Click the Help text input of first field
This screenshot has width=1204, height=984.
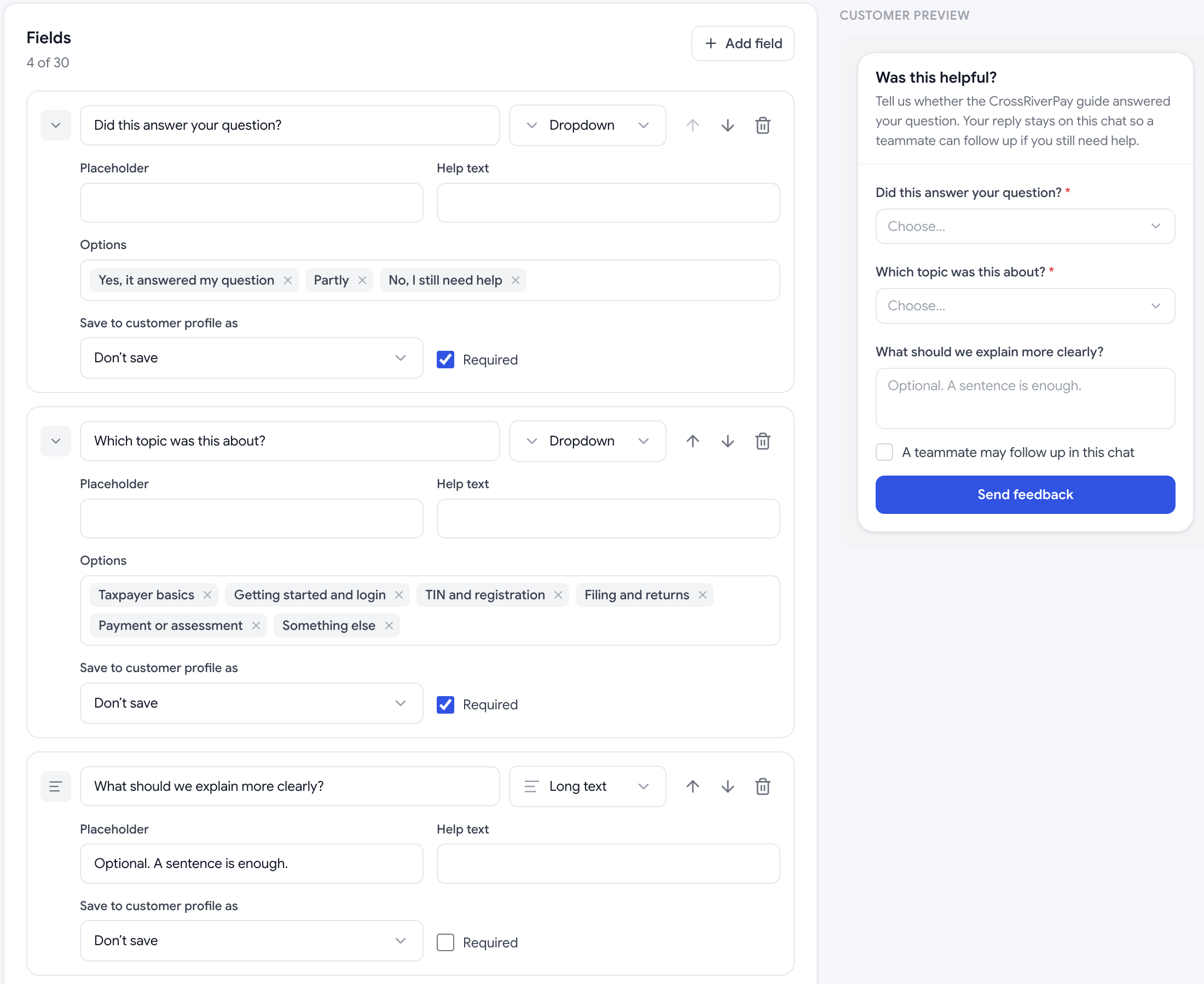pyautogui.click(x=608, y=202)
